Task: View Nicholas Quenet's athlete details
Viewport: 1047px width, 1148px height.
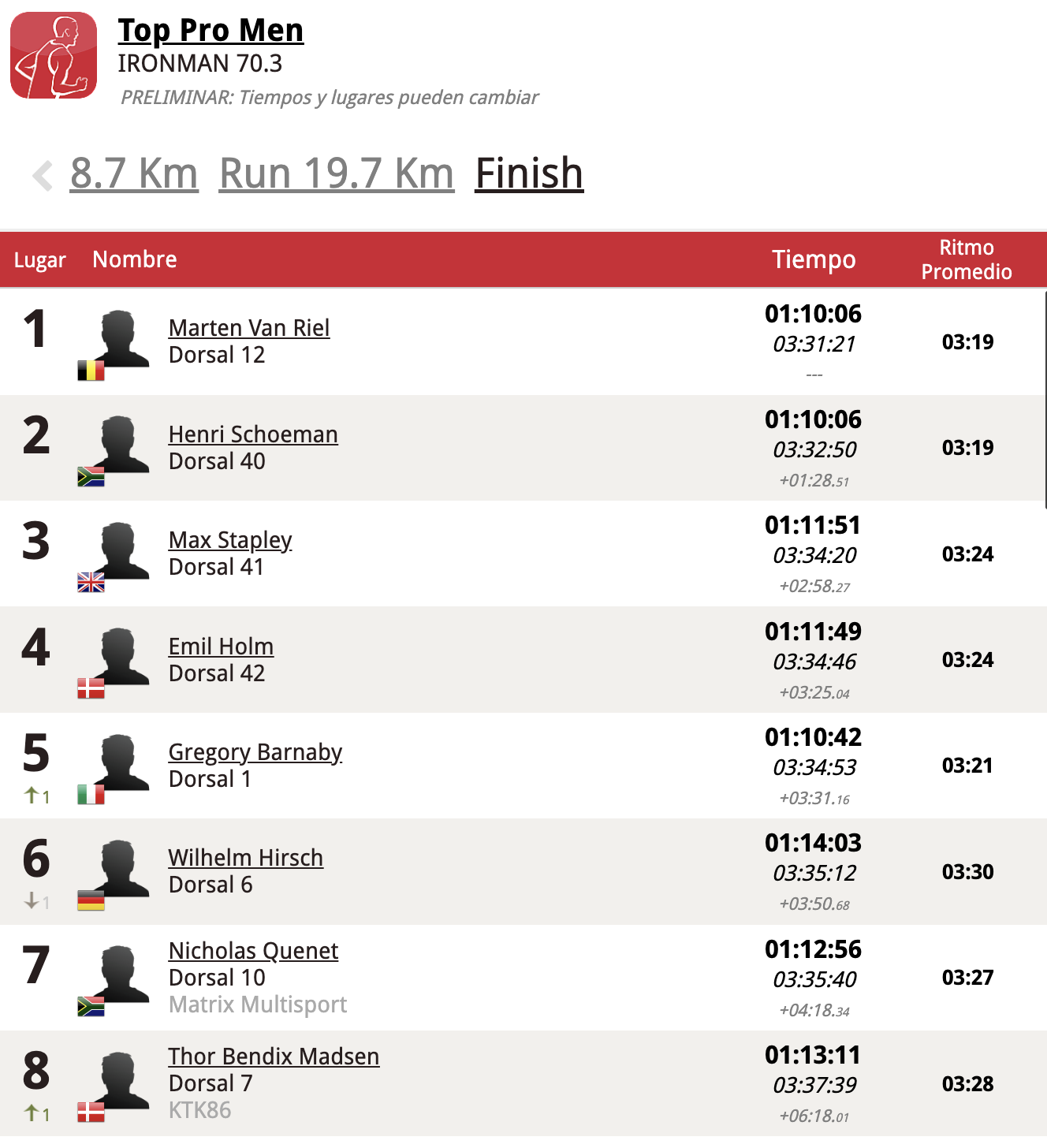Action: (x=253, y=951)
